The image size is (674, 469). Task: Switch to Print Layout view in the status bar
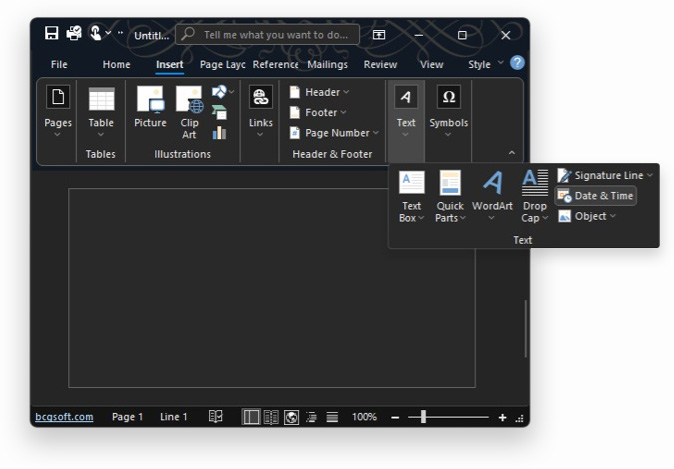tap(251, 417)
